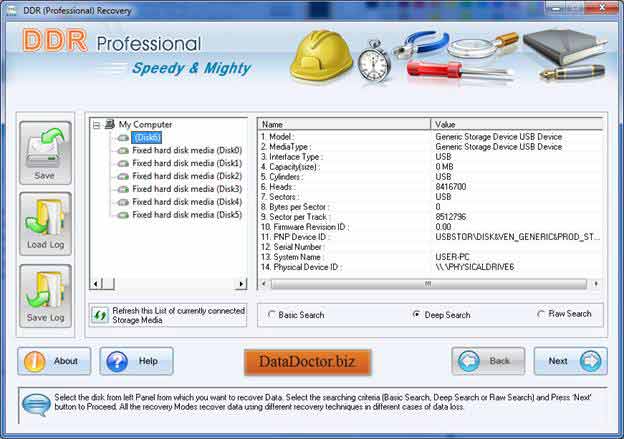Click the '1. Model' row
Viewport: 624px width, 439px height.
[430, 137]
